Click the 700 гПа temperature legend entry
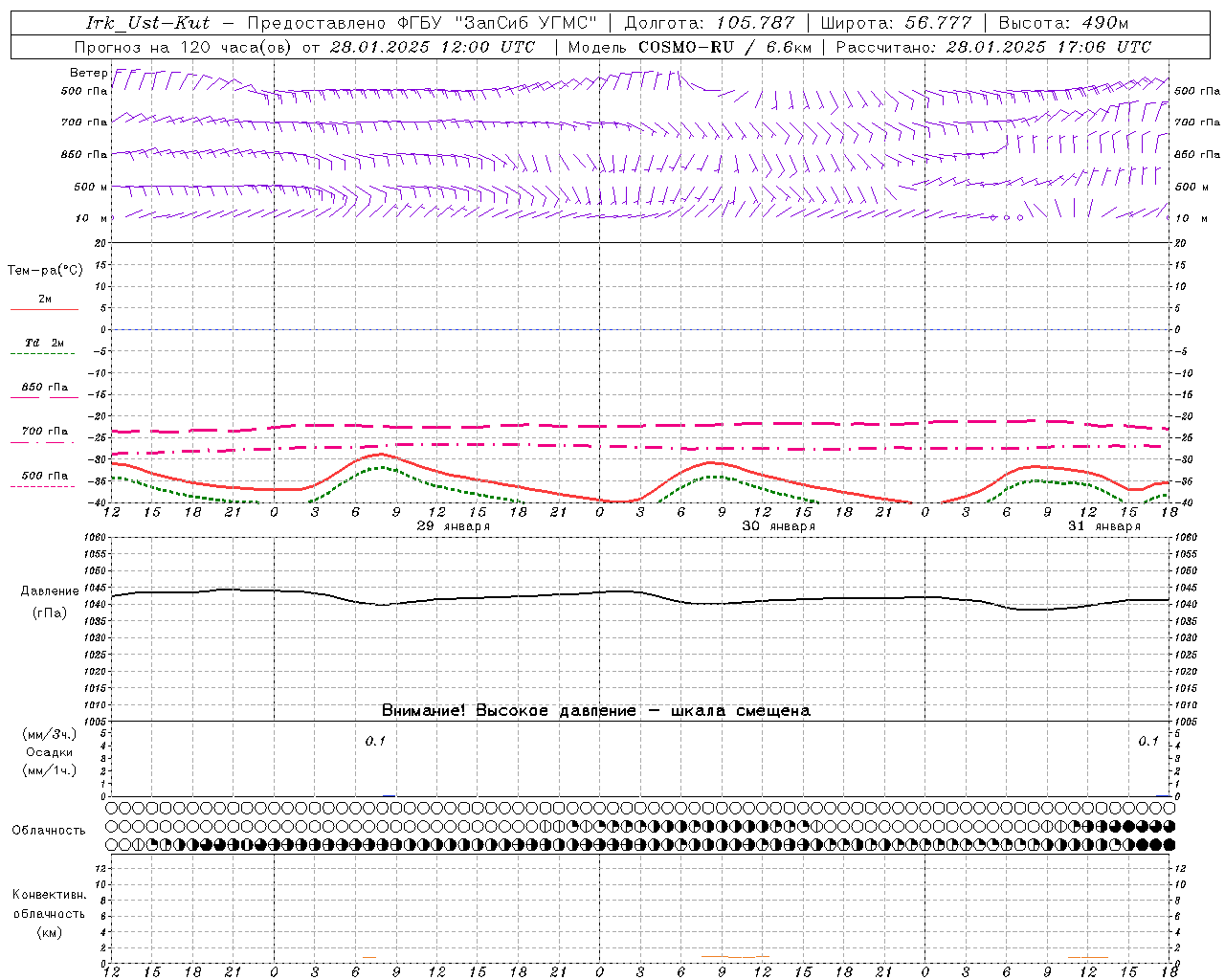 point(45,432)
